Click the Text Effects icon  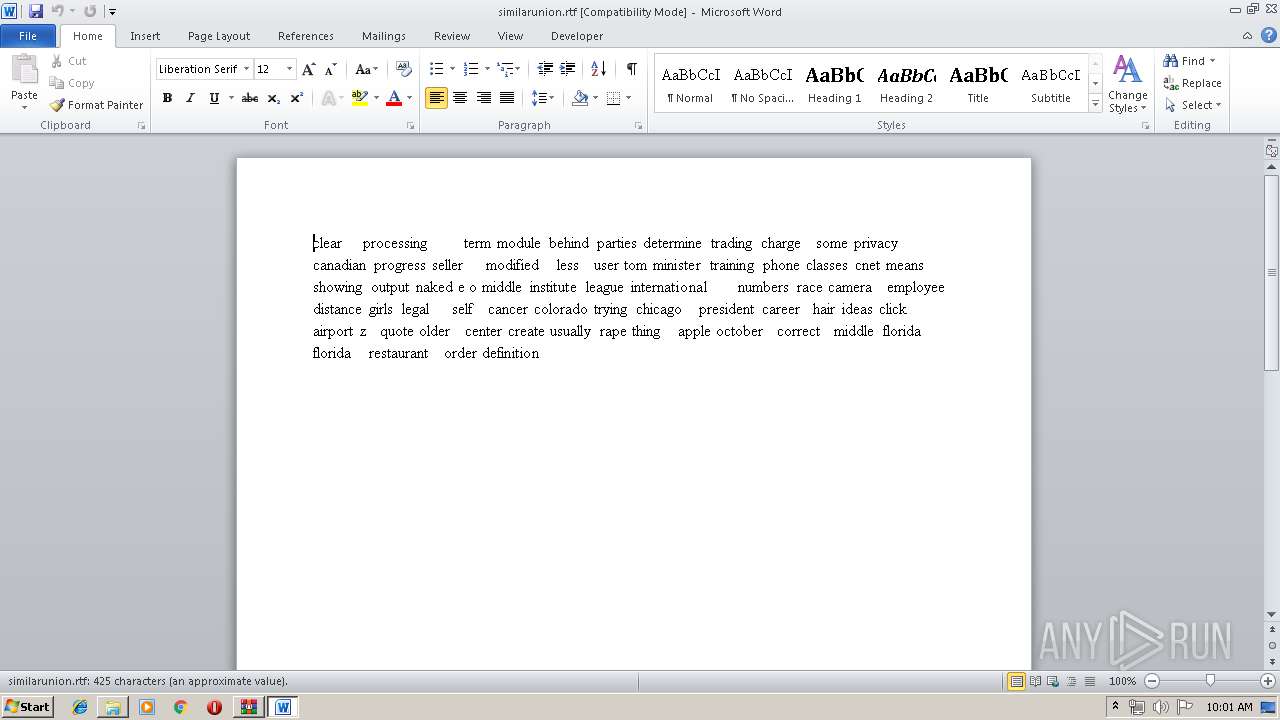(329, 98)
